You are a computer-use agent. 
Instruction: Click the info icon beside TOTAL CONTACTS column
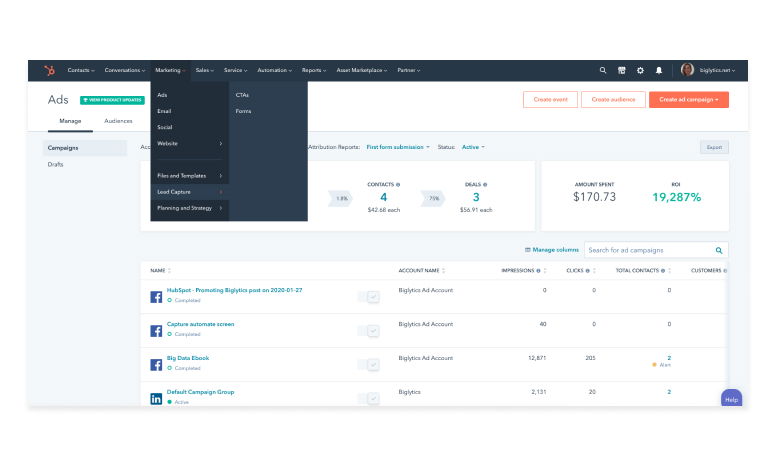[663, 271]
